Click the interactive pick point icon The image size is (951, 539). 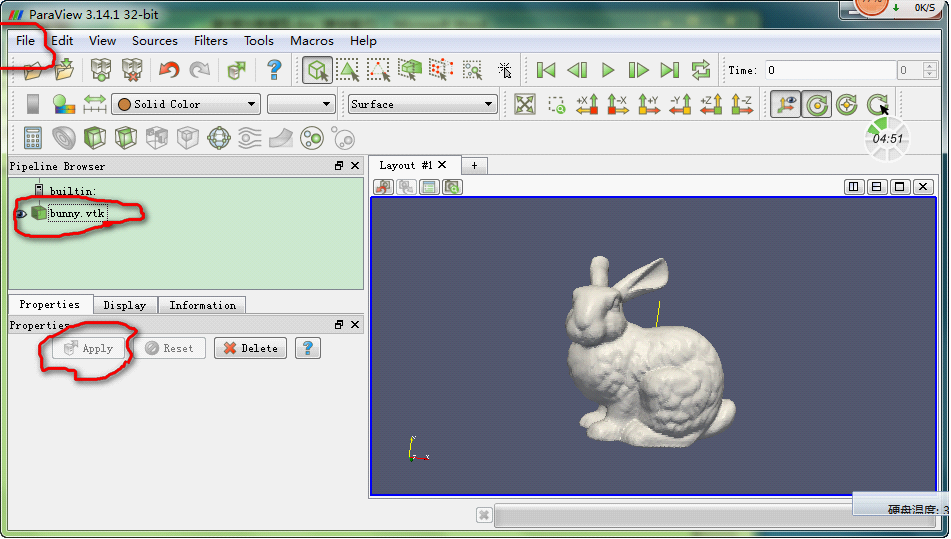[505, 70]
